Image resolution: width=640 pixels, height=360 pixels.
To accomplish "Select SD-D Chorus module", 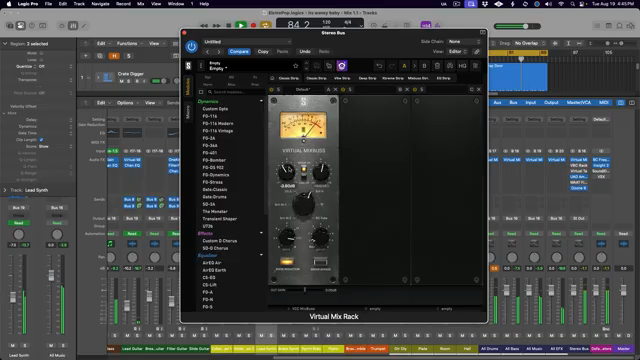I will (x=215, y=248).
